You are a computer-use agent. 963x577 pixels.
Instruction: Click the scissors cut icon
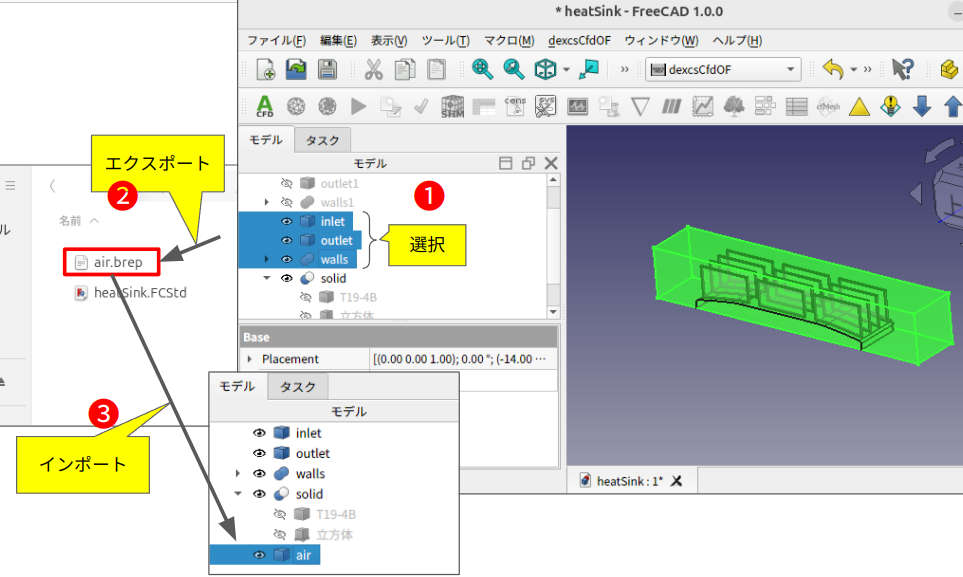373,69
